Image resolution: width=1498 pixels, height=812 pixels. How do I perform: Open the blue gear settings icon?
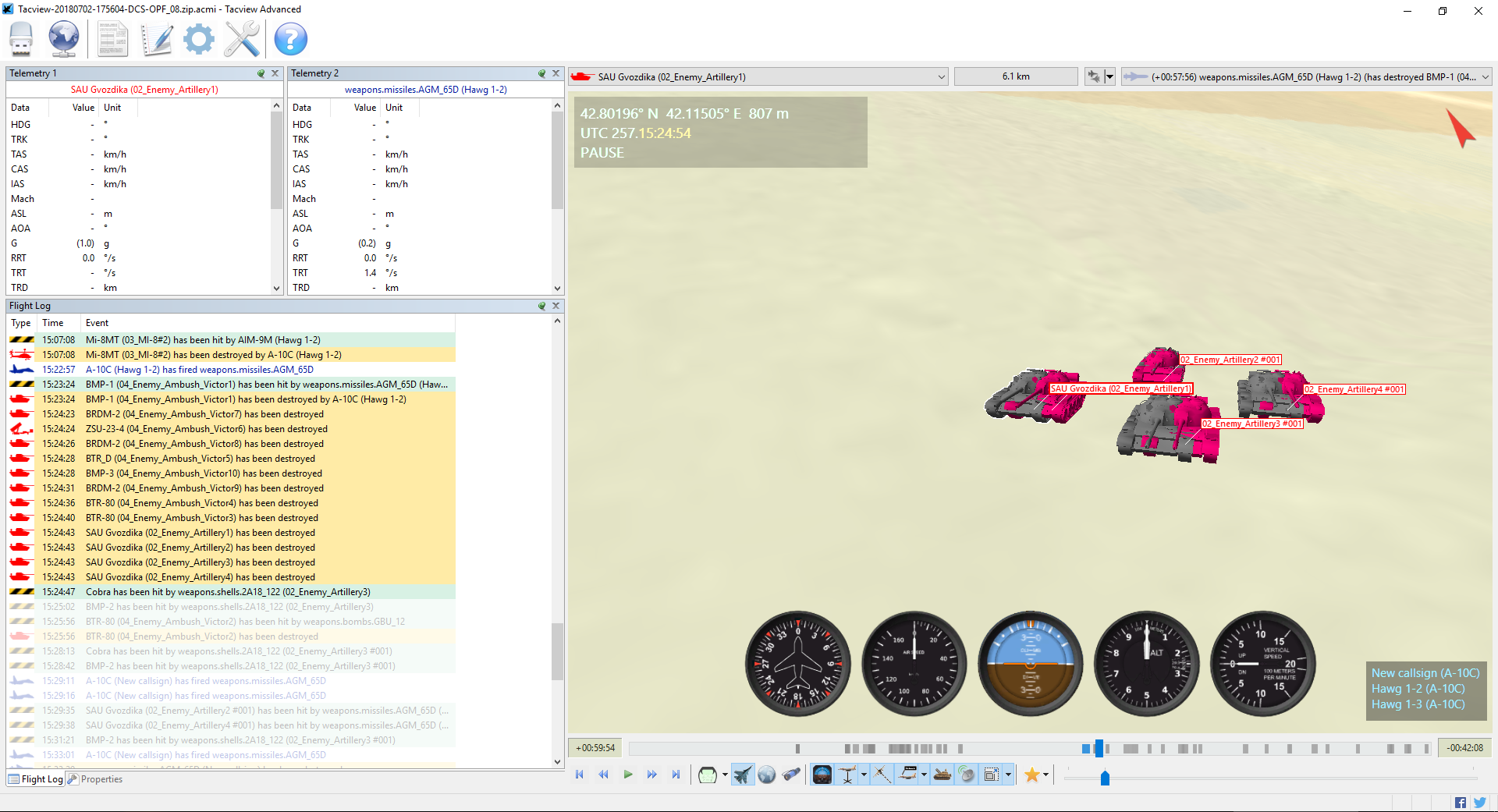(x=199, y=39)
